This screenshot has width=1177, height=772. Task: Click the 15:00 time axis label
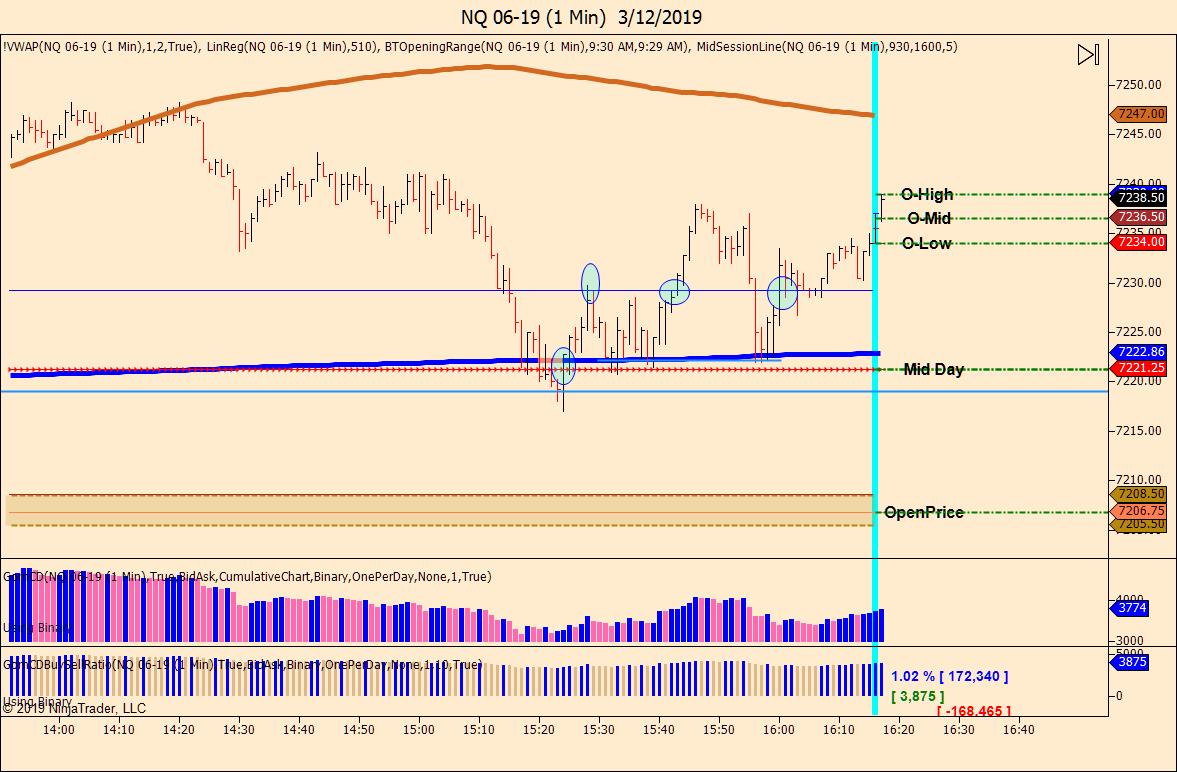[418, 729]
